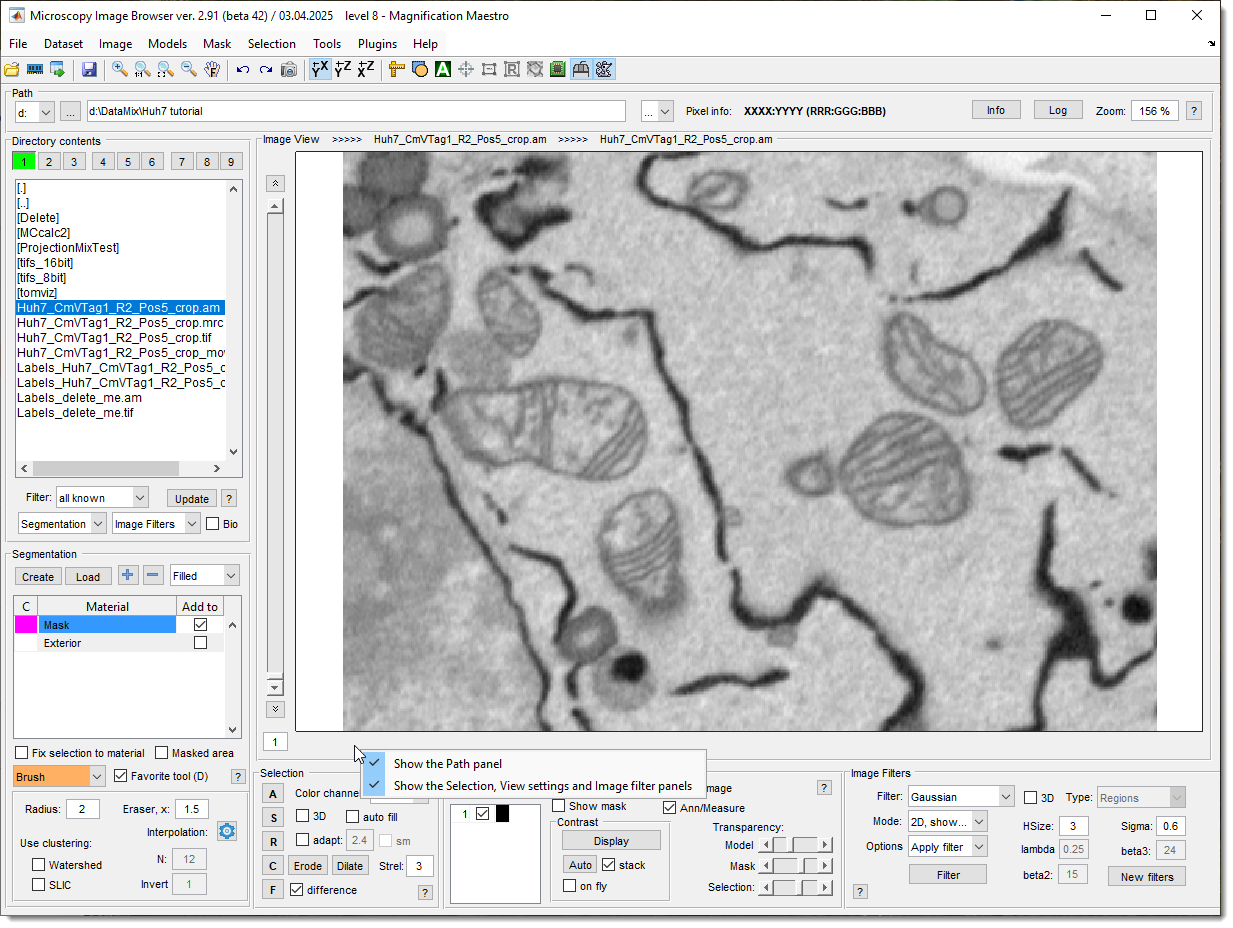
Task: Click the camera snapshot toolbar icon
Action: click(288, 69)
